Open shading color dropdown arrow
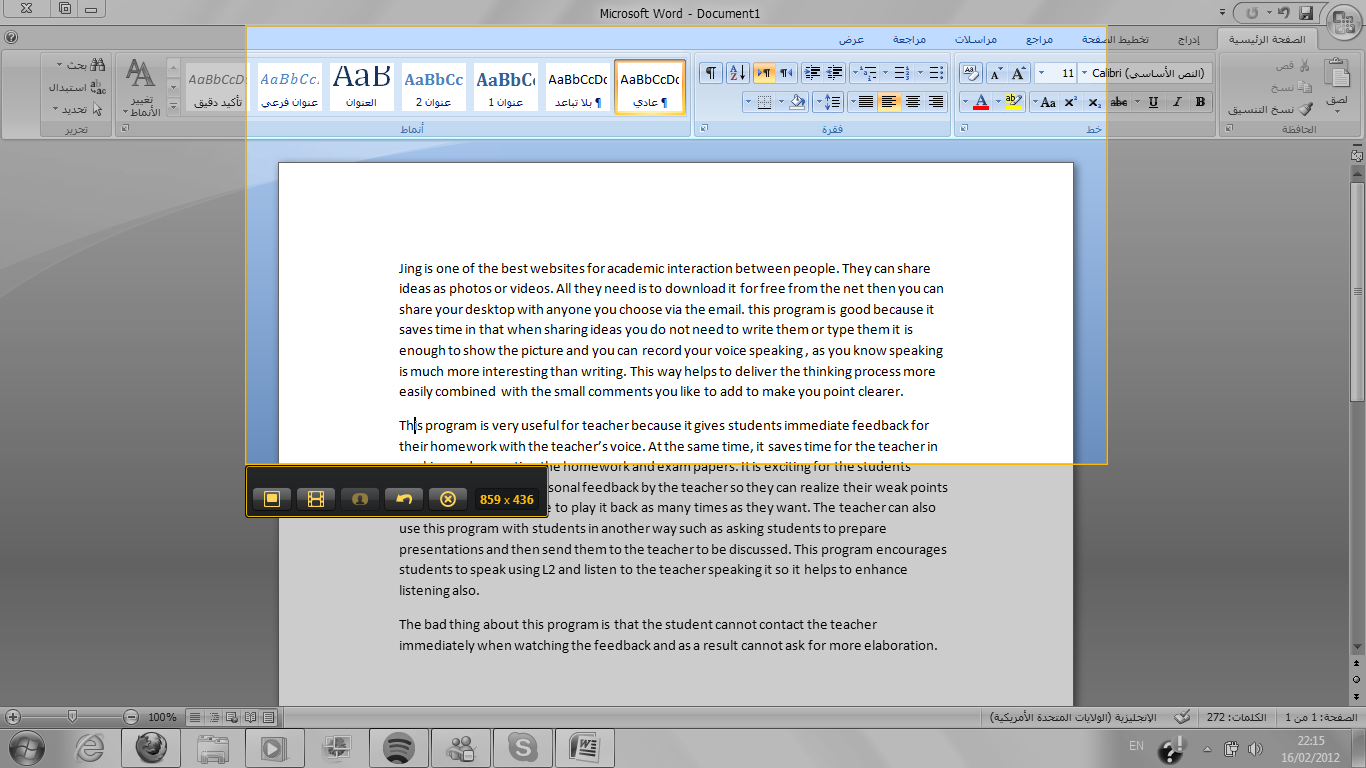1366x768 pixels. coord(783,102)
